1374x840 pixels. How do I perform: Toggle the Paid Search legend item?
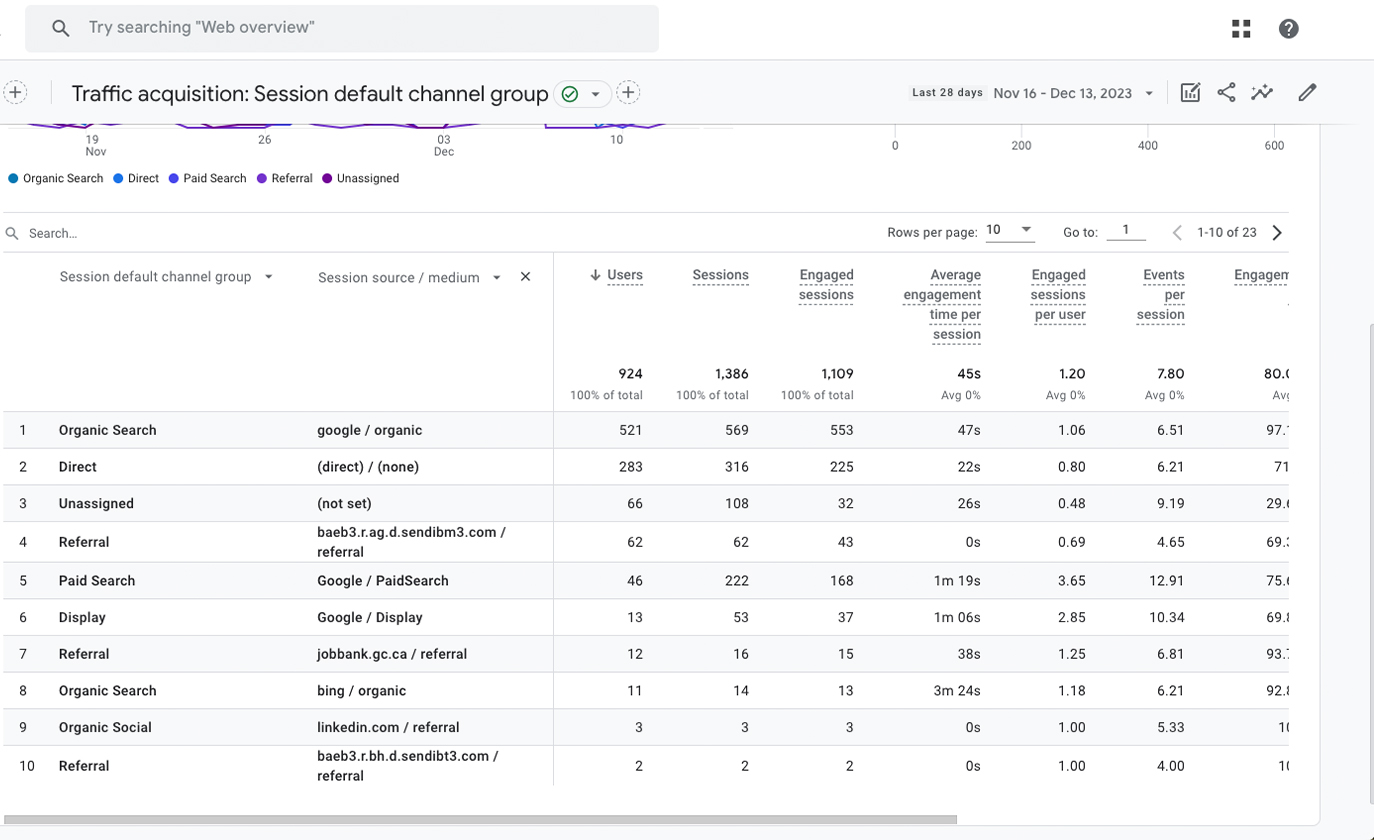coord(214,179)
